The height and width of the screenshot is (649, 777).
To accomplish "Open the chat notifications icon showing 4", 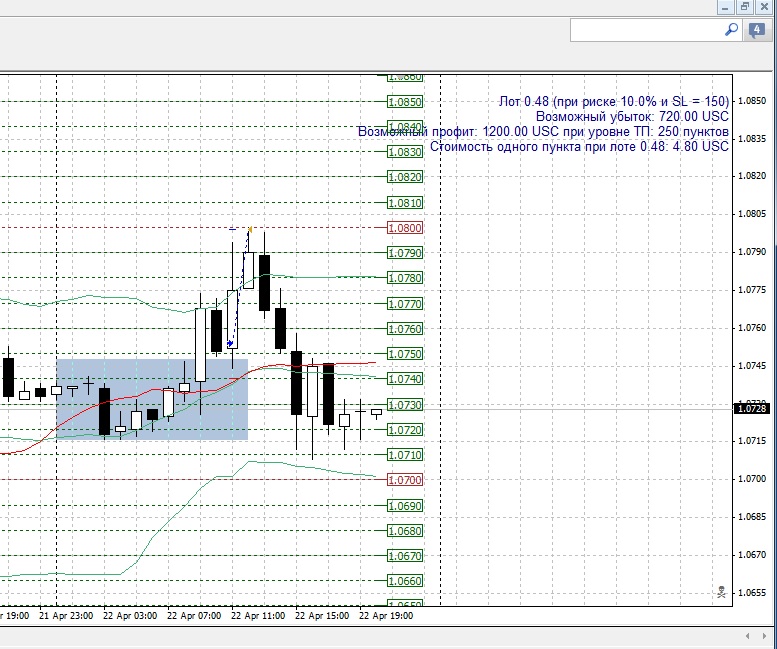I will pos(756,30).
